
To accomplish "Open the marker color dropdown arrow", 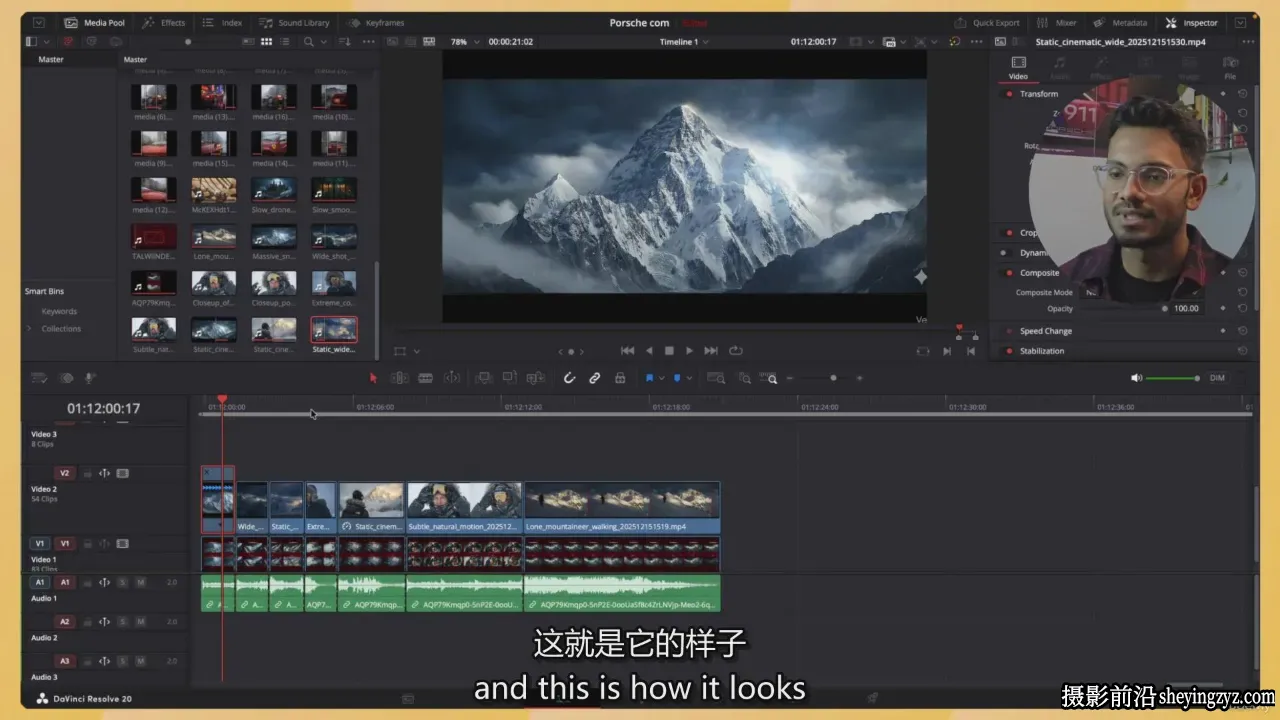I will pyautogui.click(x=689, y=379).
